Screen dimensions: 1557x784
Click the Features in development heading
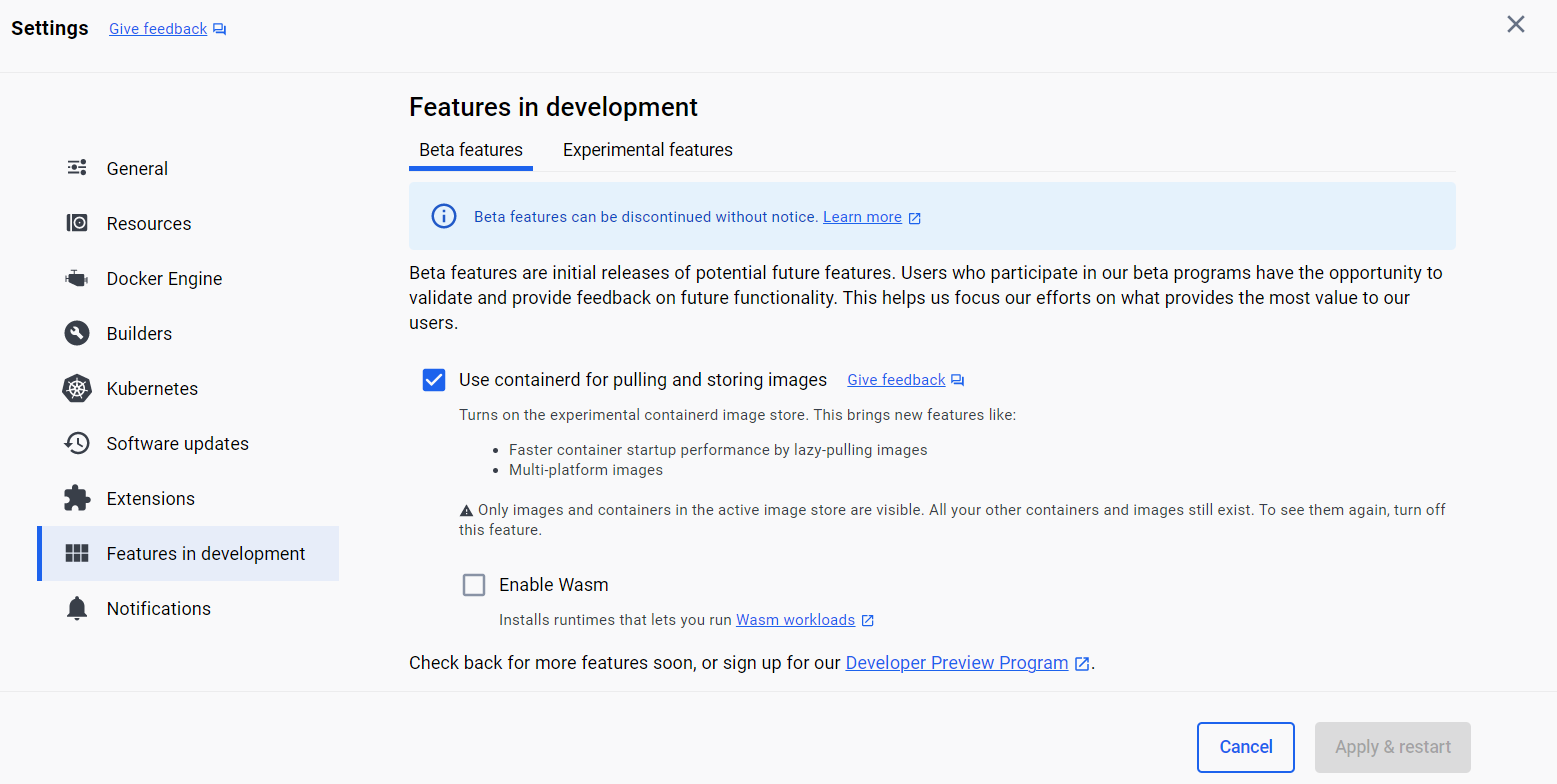pyautogui.click(x=554, y=107)
